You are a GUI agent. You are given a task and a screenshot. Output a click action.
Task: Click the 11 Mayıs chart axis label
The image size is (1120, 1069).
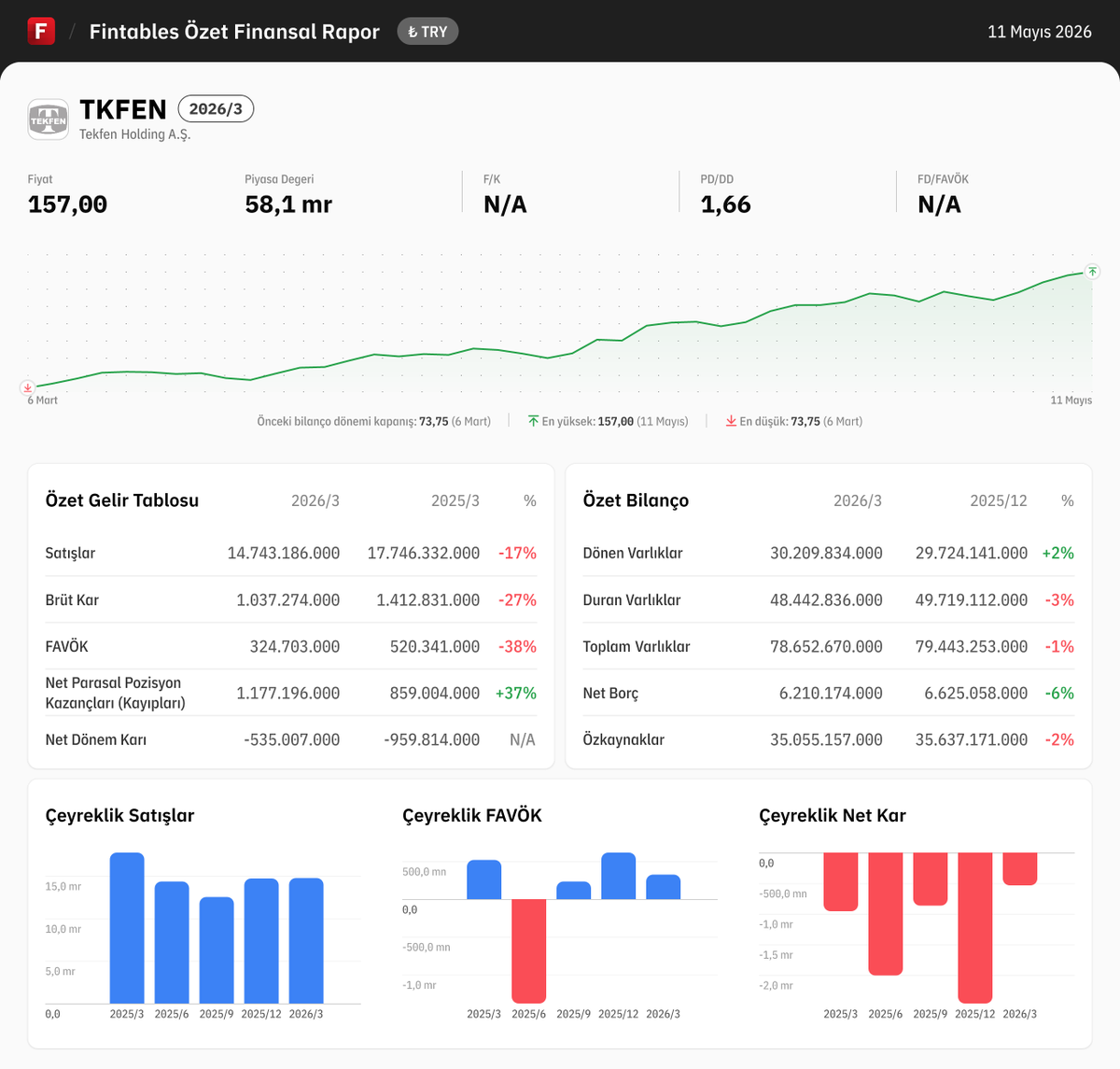click(x=1071, y=401)
